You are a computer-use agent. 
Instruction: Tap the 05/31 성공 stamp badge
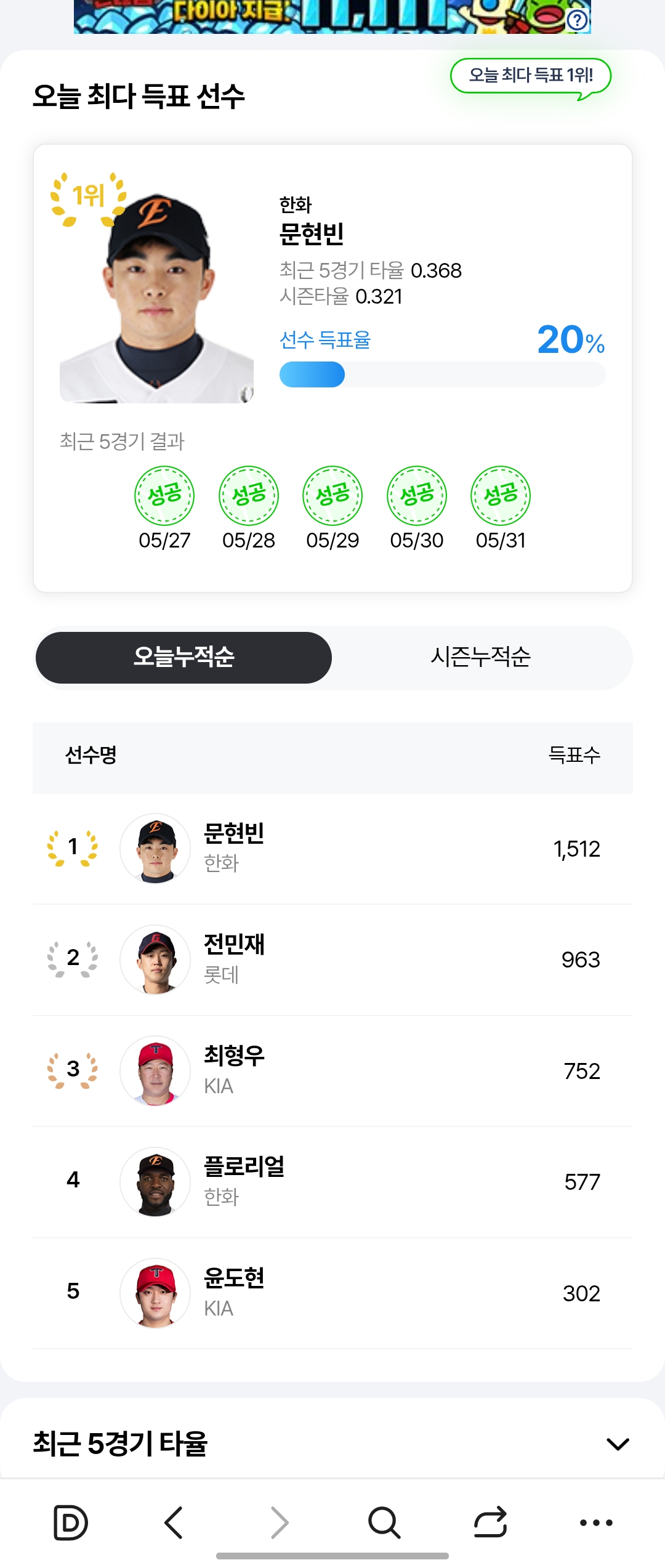coord(501,496)
